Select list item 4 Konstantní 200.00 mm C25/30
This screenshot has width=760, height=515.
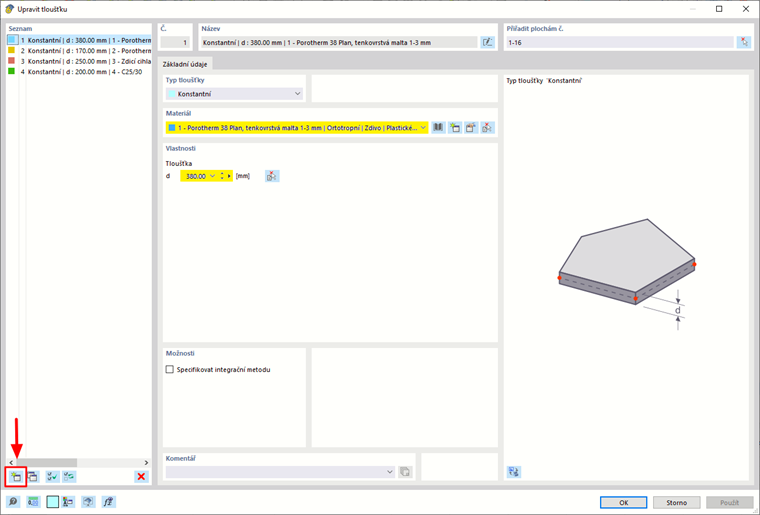click(x=79, y=72)
